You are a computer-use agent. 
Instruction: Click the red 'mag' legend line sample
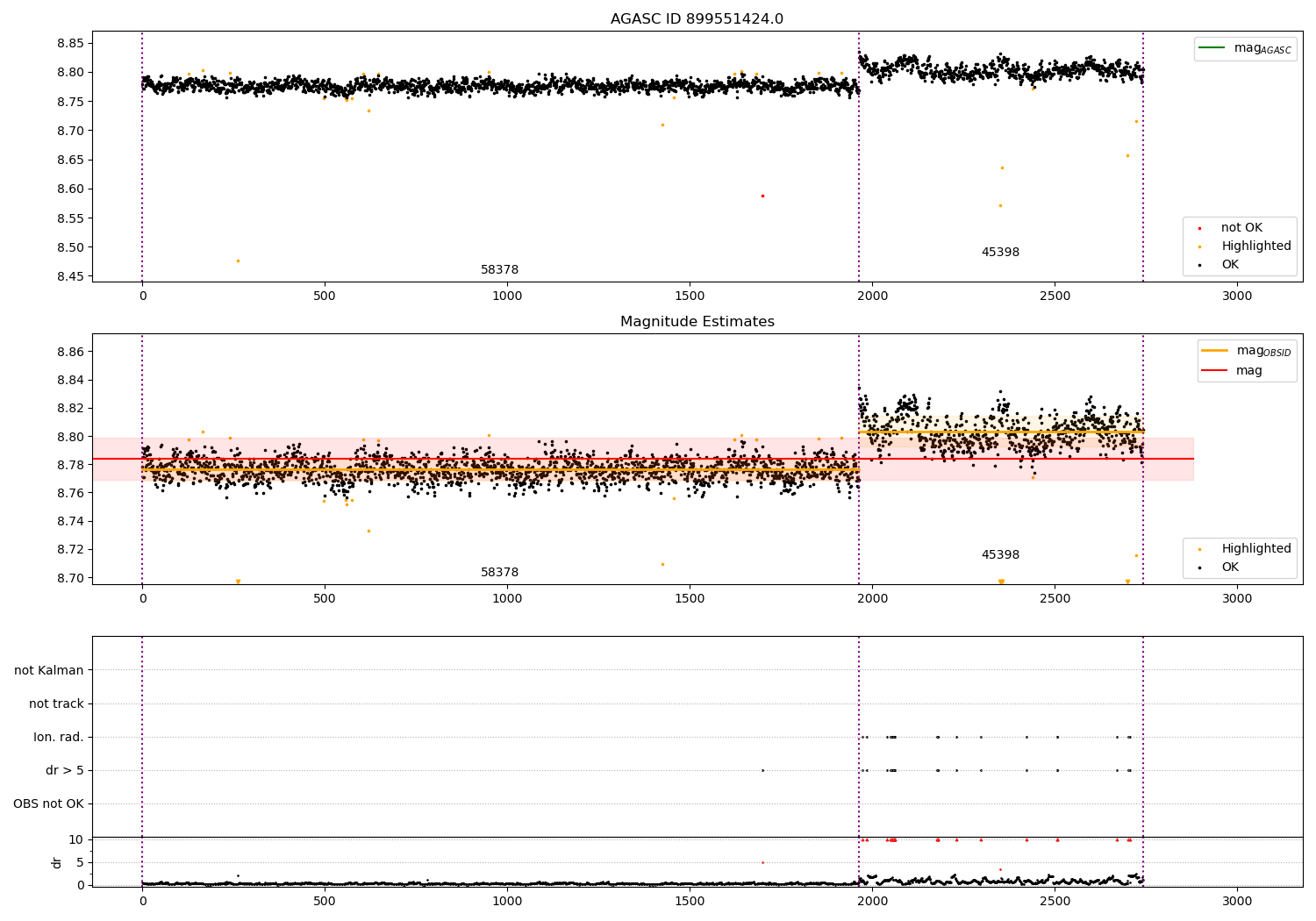1215,371
